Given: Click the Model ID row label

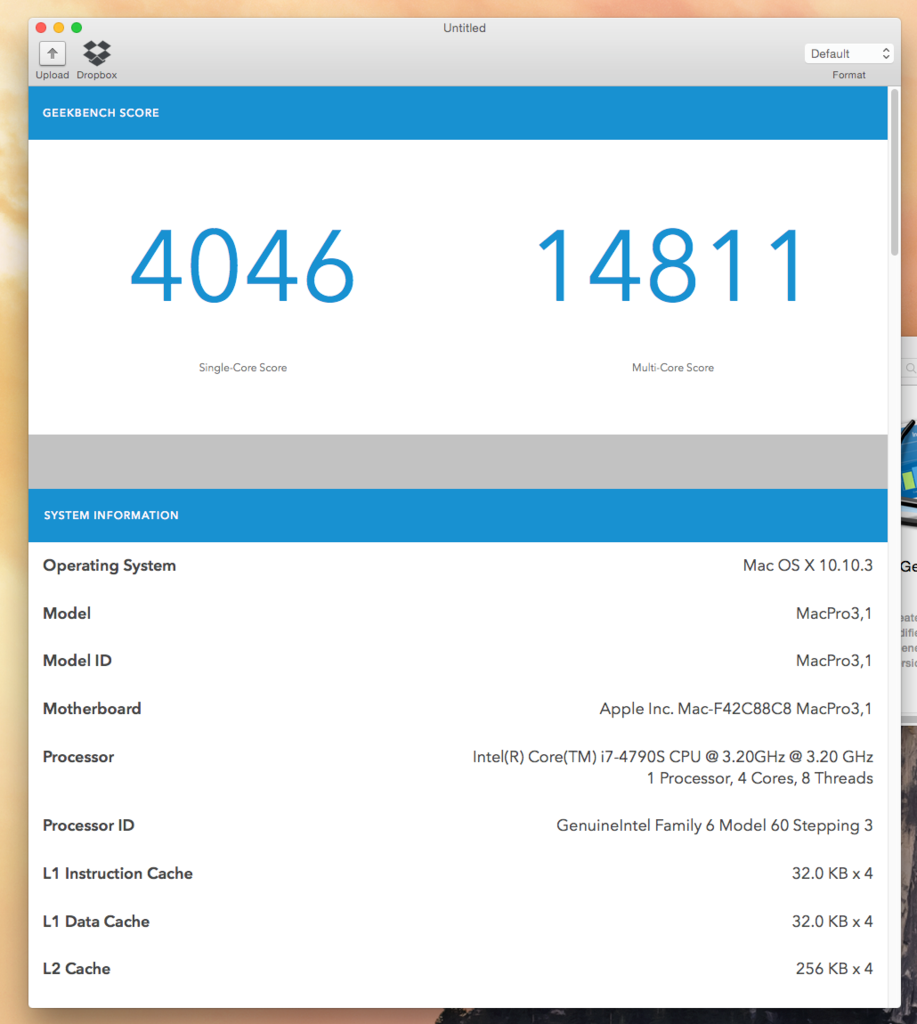Looking at the screenshot, I should tap(77, 661).
